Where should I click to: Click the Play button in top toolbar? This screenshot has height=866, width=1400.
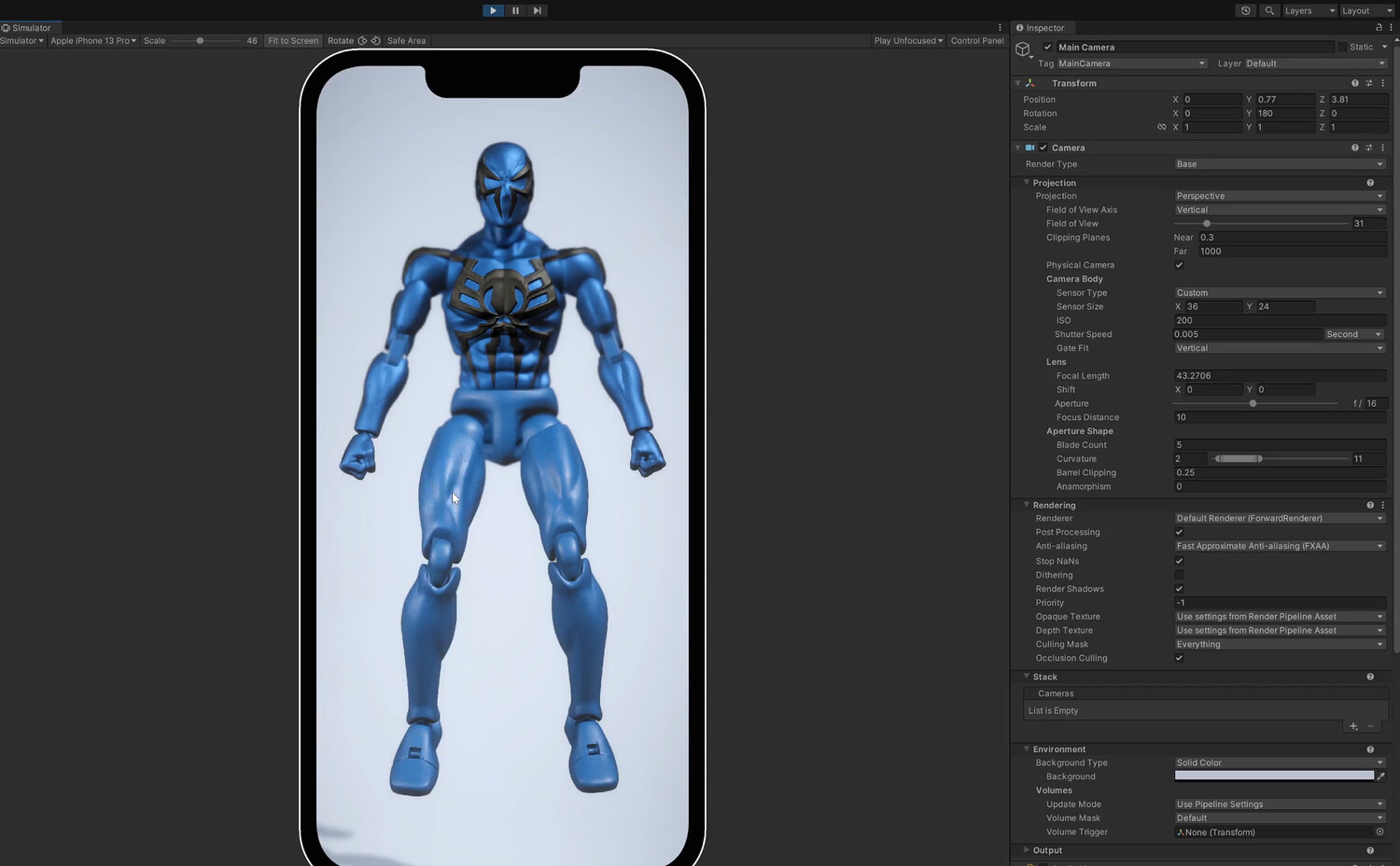click(x=493, y=10)
